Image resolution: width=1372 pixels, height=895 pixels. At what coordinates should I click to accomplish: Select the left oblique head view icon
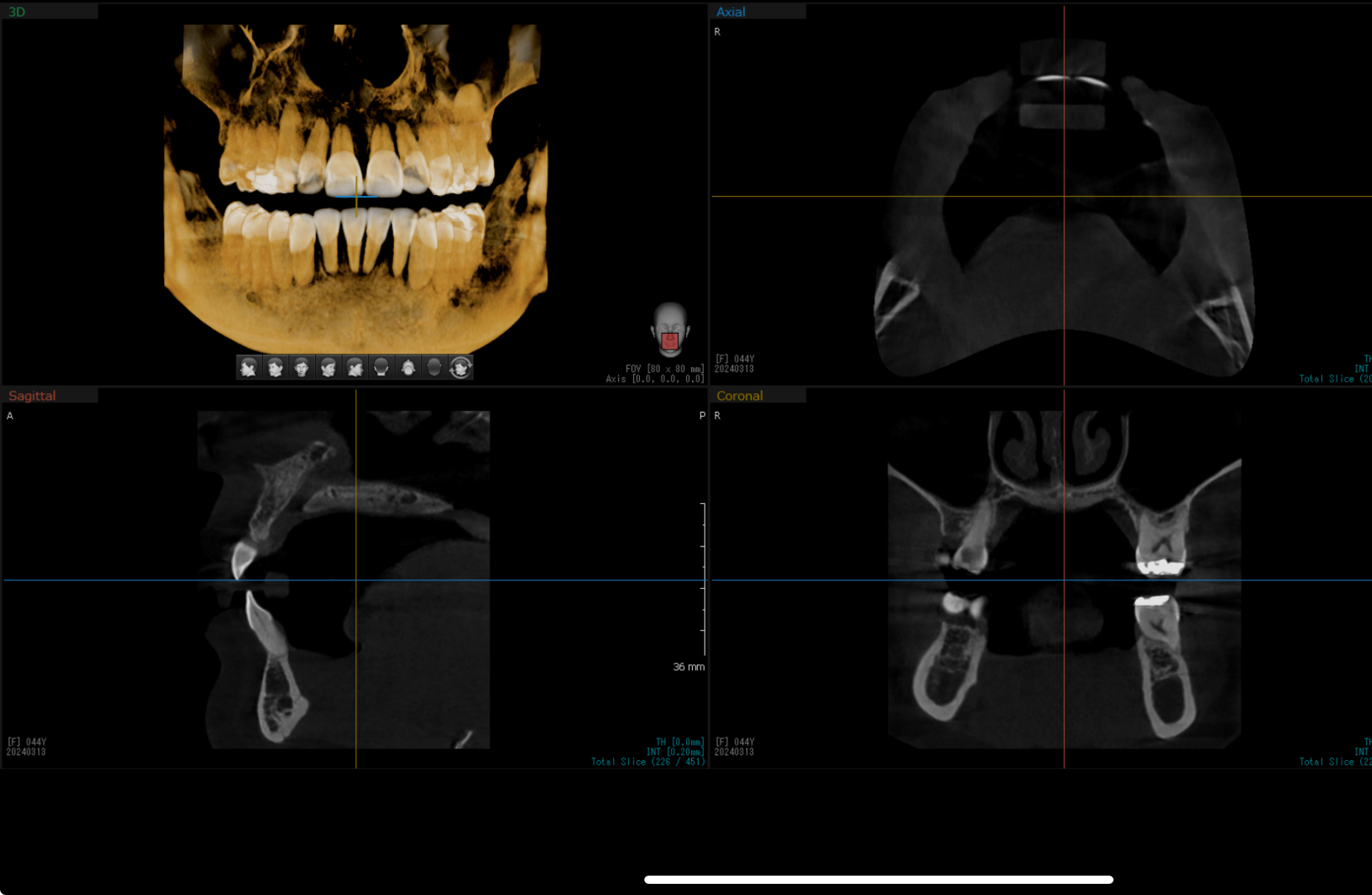276,367
